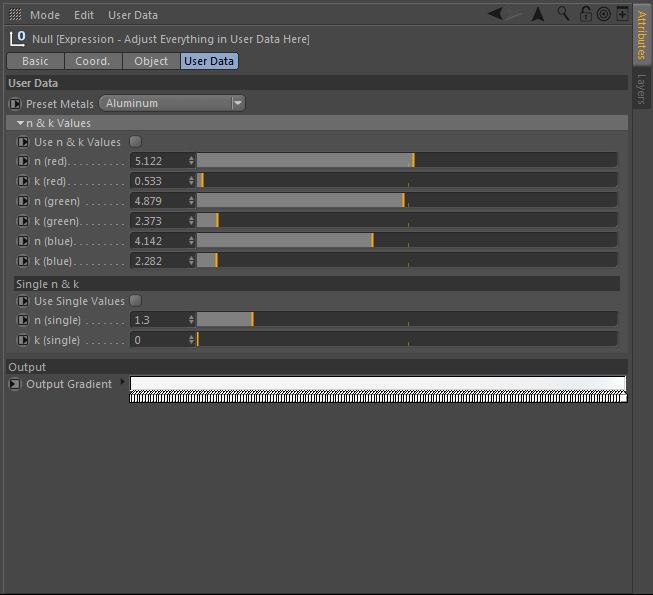Enable the Use Single Values checkbox
This screenshot has width=653, height=595.
(x=136, y=301)
